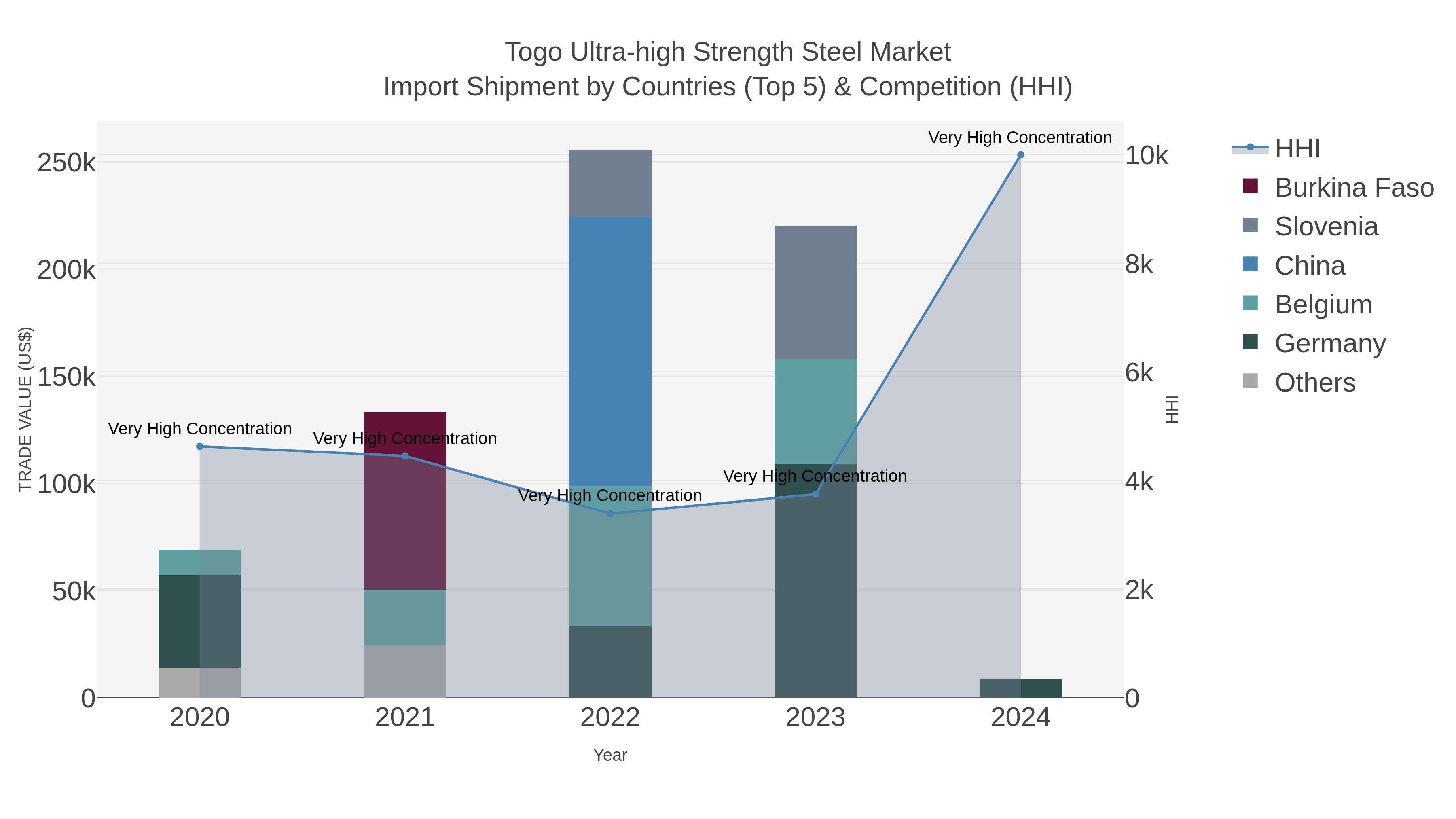Click the vertical HHI axis title

point(1173,409)
